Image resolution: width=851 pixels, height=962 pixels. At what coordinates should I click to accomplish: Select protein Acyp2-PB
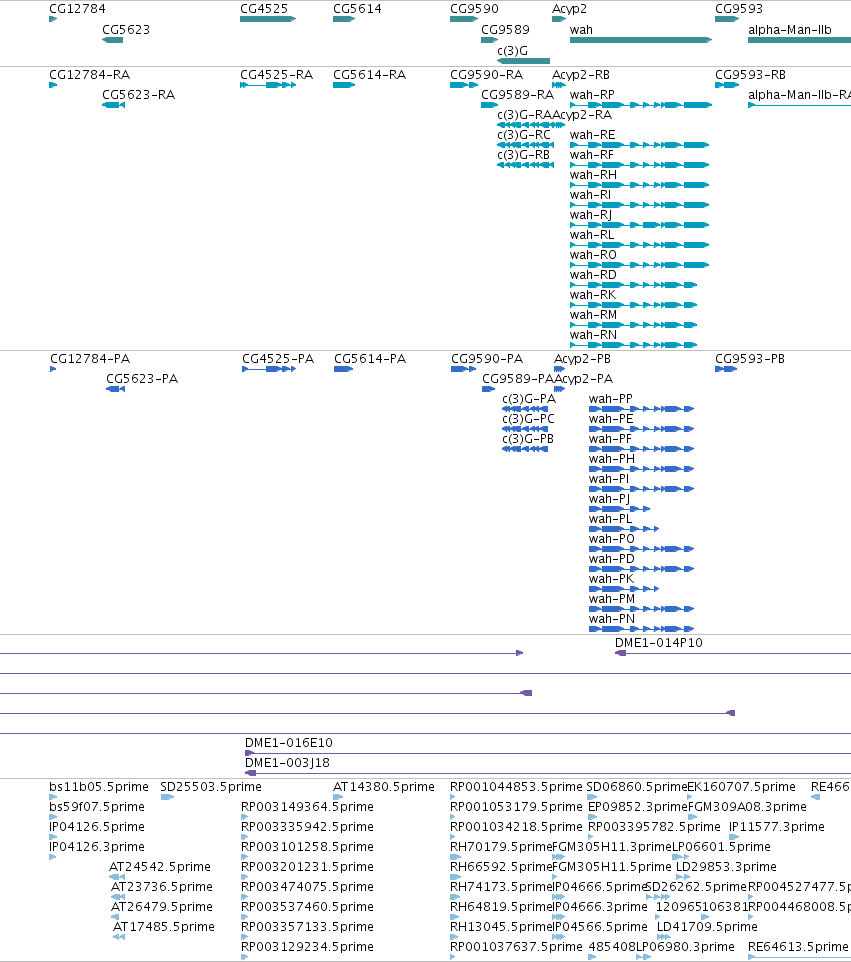(x=582, y=358)
